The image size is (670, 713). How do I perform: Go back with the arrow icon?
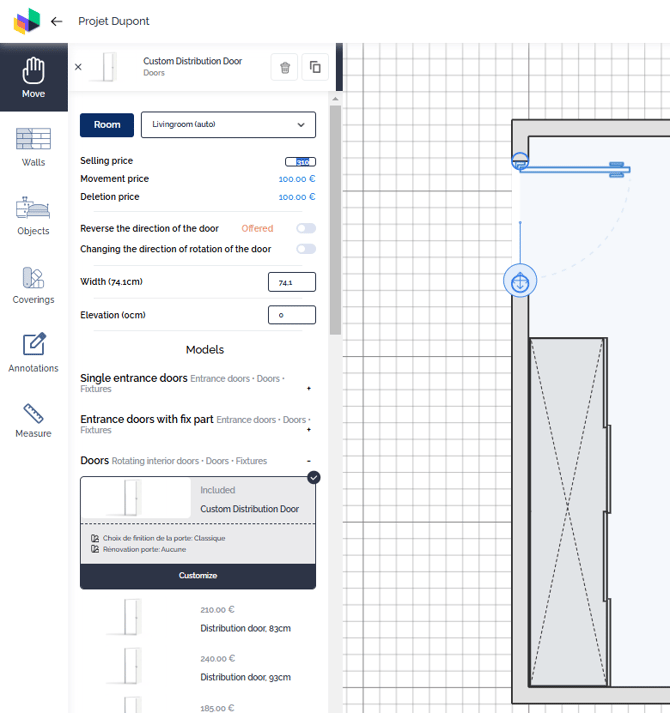56,21
